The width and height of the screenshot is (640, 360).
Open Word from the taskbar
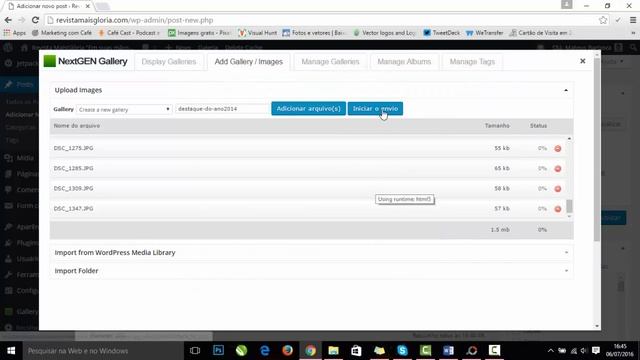[x=448, y=351]
